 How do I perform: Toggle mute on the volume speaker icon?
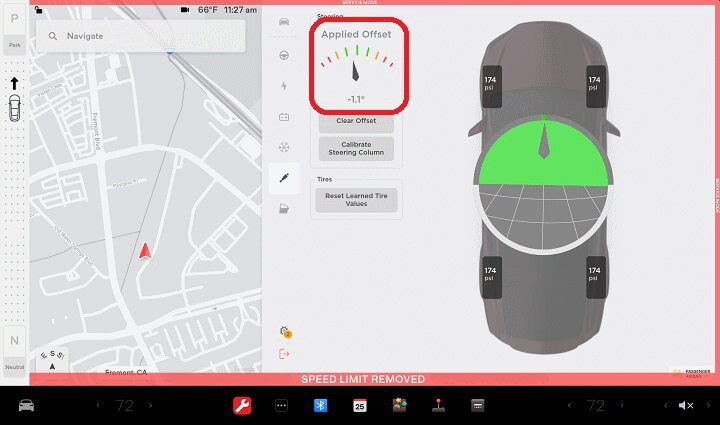(x=686, y=405)
